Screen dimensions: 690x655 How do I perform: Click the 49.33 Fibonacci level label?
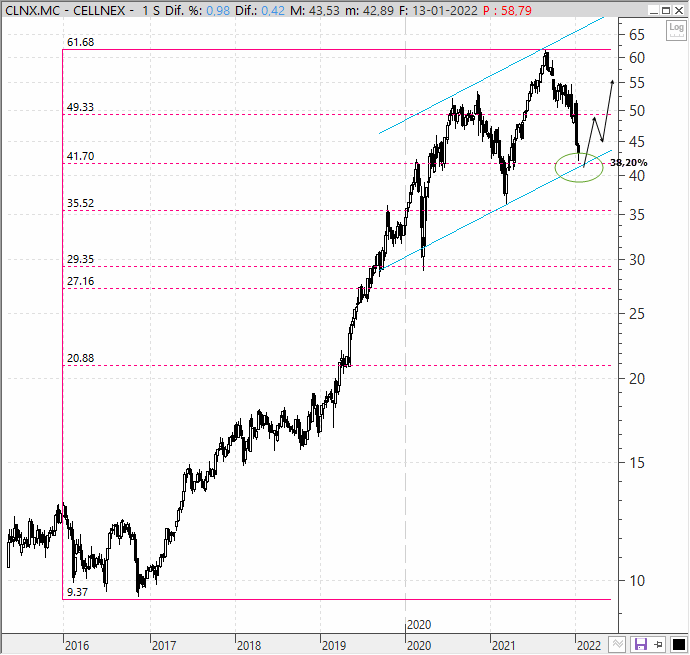81,107
